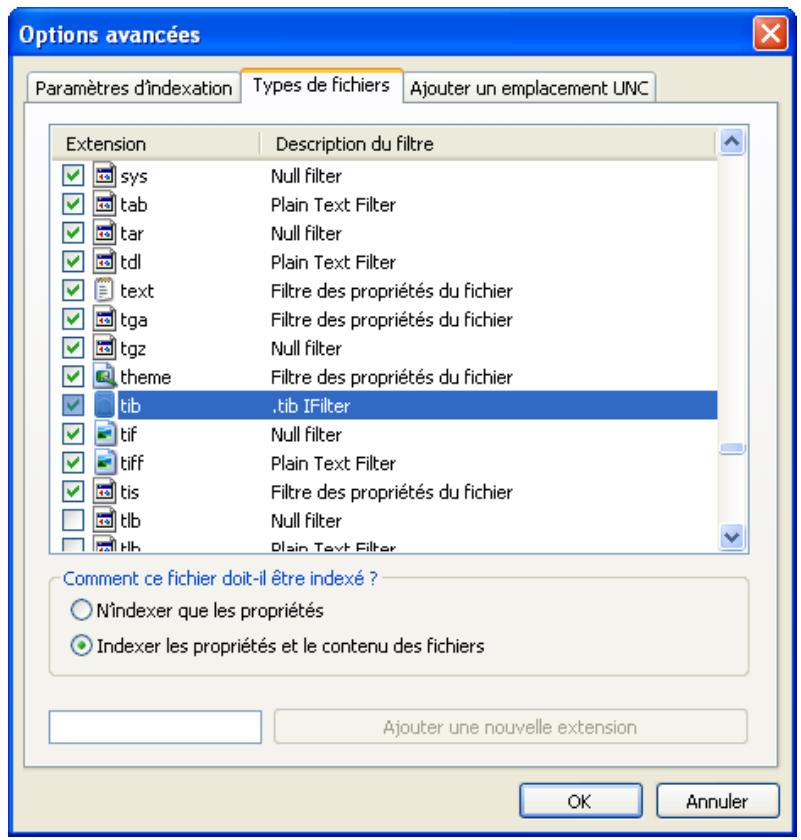The image size is (801, 840).
Task: Open Ajouter un emplacement UNC tab
Action: 529,88
